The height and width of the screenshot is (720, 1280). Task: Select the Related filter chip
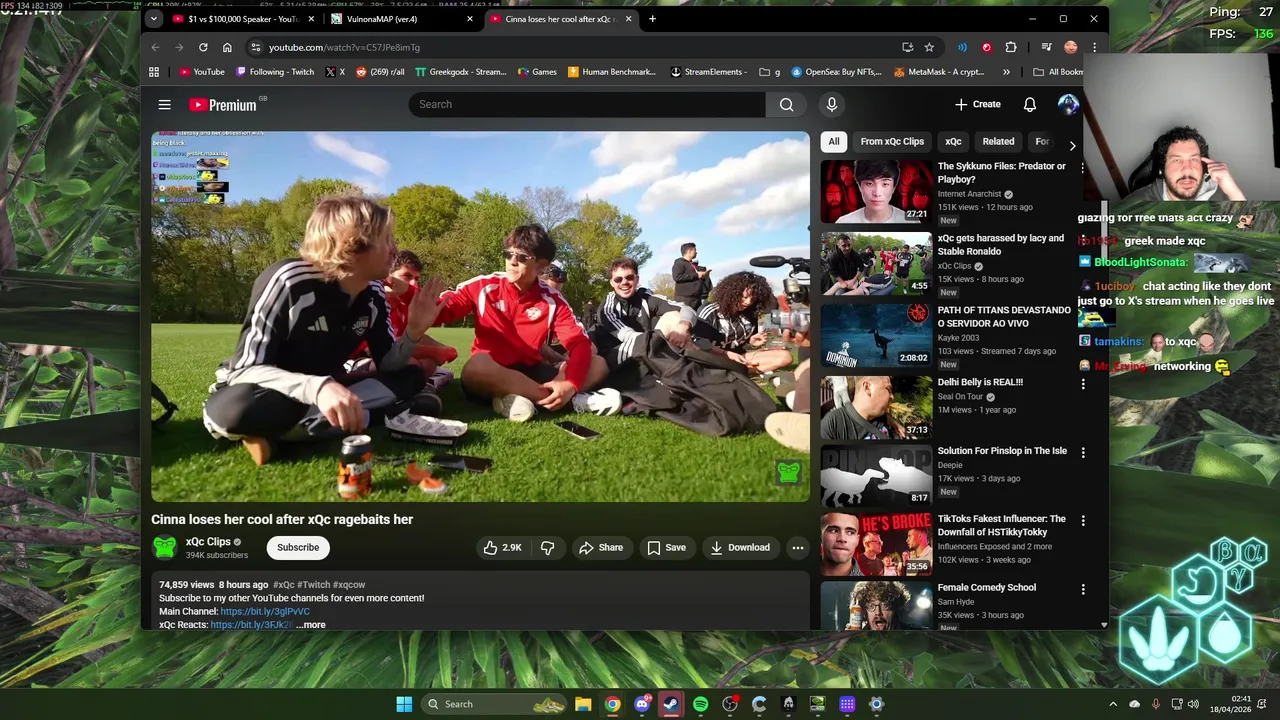[x=998, y=141]
